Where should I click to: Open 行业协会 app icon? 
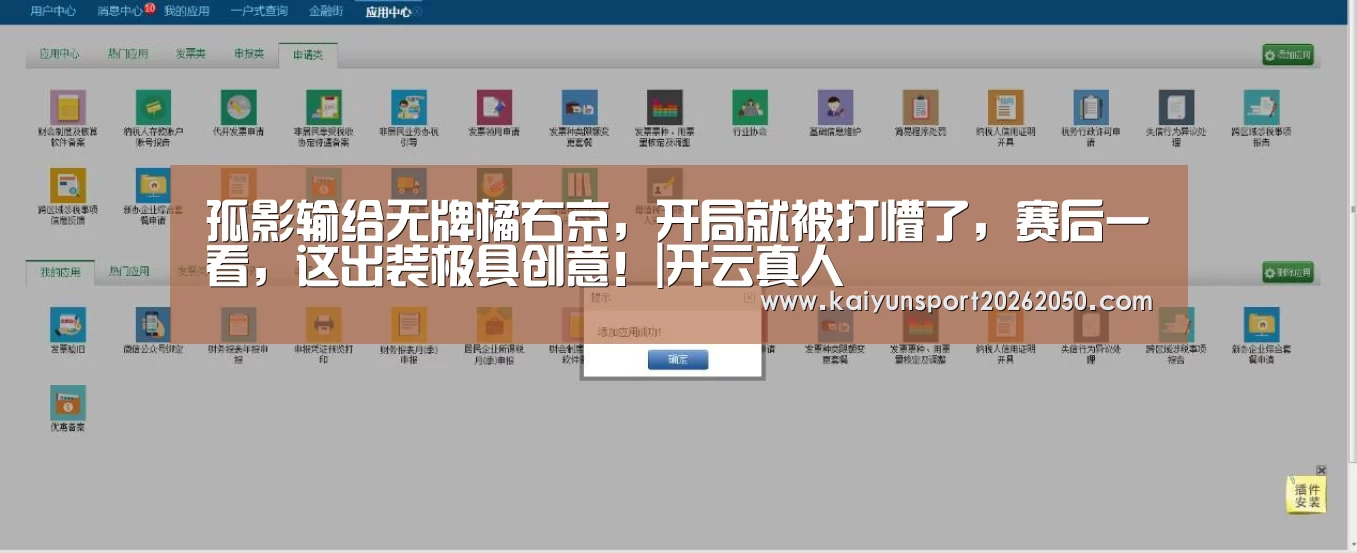tap(750, 107)
